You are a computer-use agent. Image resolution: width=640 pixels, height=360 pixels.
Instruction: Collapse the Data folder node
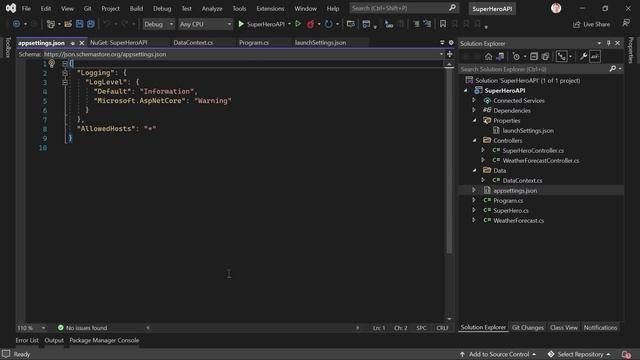click(x=474, y=170)
